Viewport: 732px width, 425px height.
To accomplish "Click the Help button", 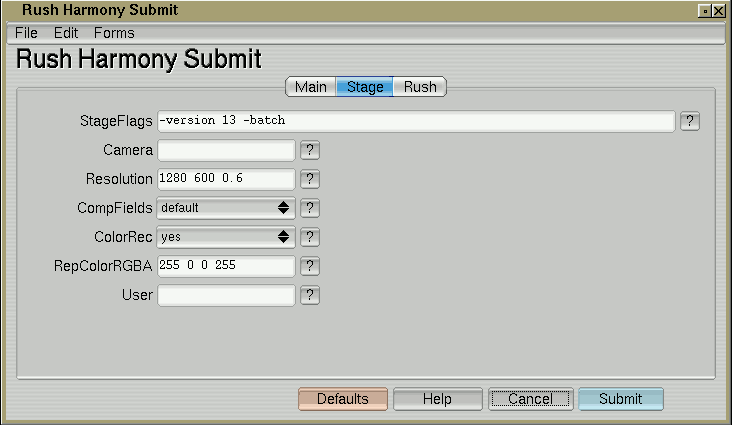I will (437, 399).
